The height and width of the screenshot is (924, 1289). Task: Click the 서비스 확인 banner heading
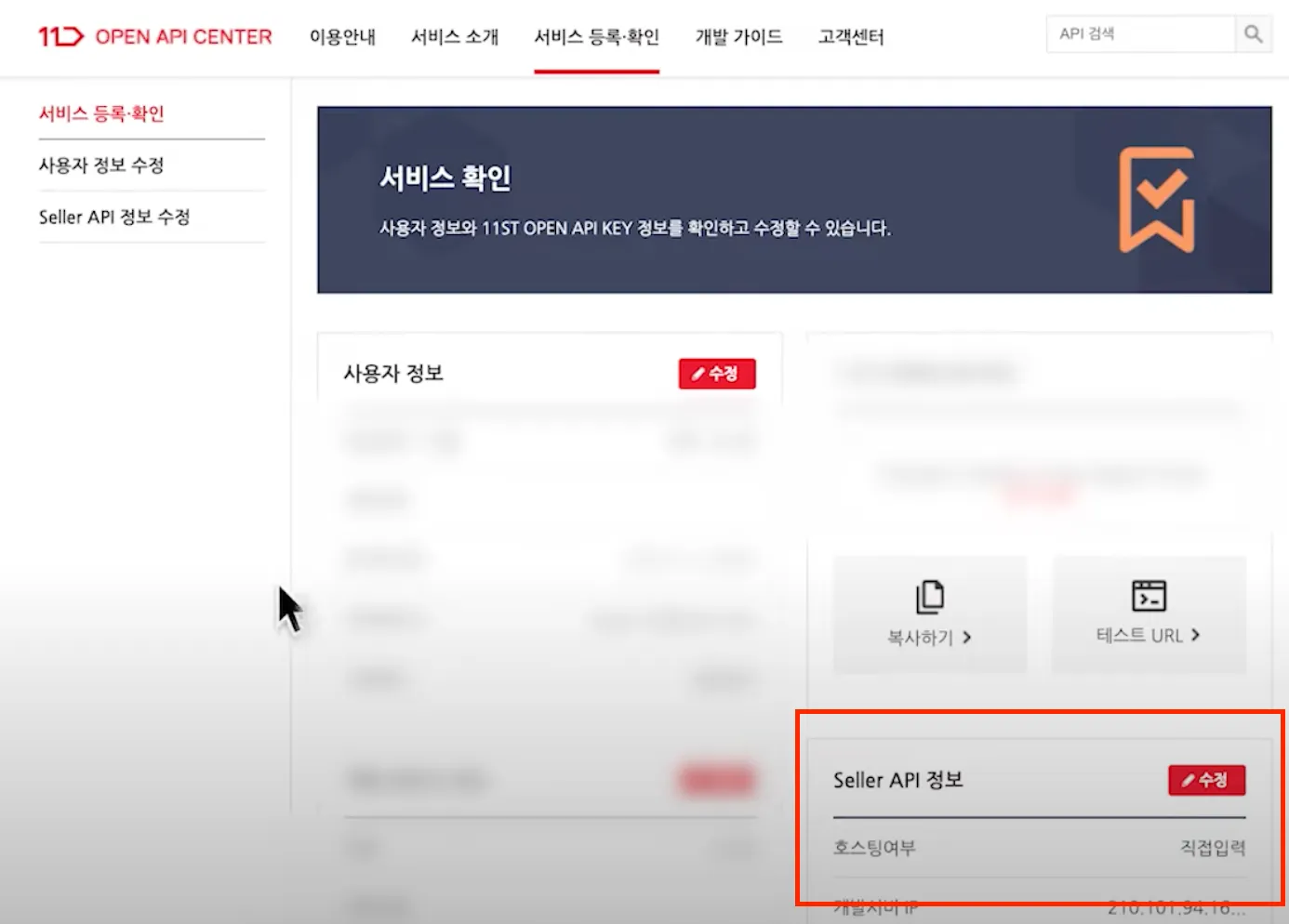(445, 178)
